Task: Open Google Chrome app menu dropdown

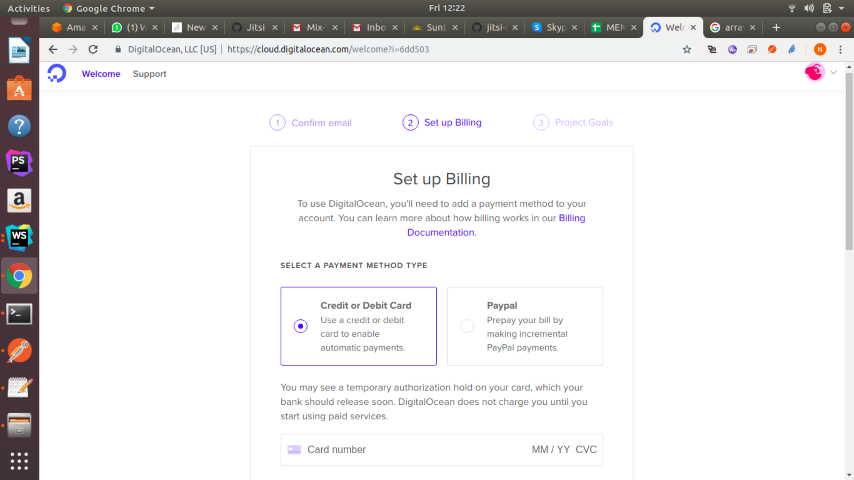Action: (x=109, y=8)
